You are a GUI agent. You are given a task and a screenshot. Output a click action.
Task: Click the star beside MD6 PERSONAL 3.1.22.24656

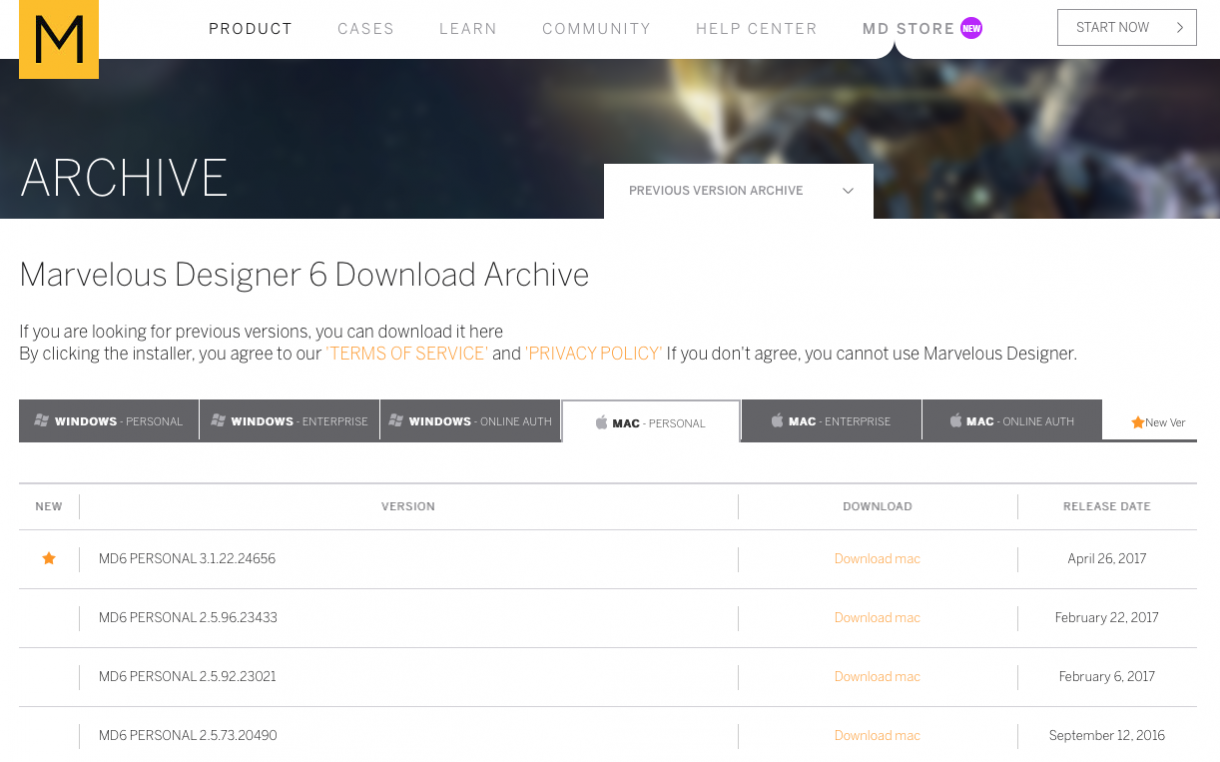click(48, 558)
